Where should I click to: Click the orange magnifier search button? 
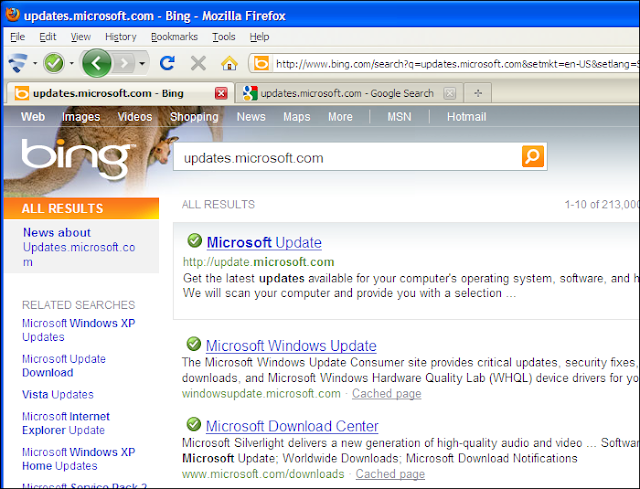[x=533, y=156]
